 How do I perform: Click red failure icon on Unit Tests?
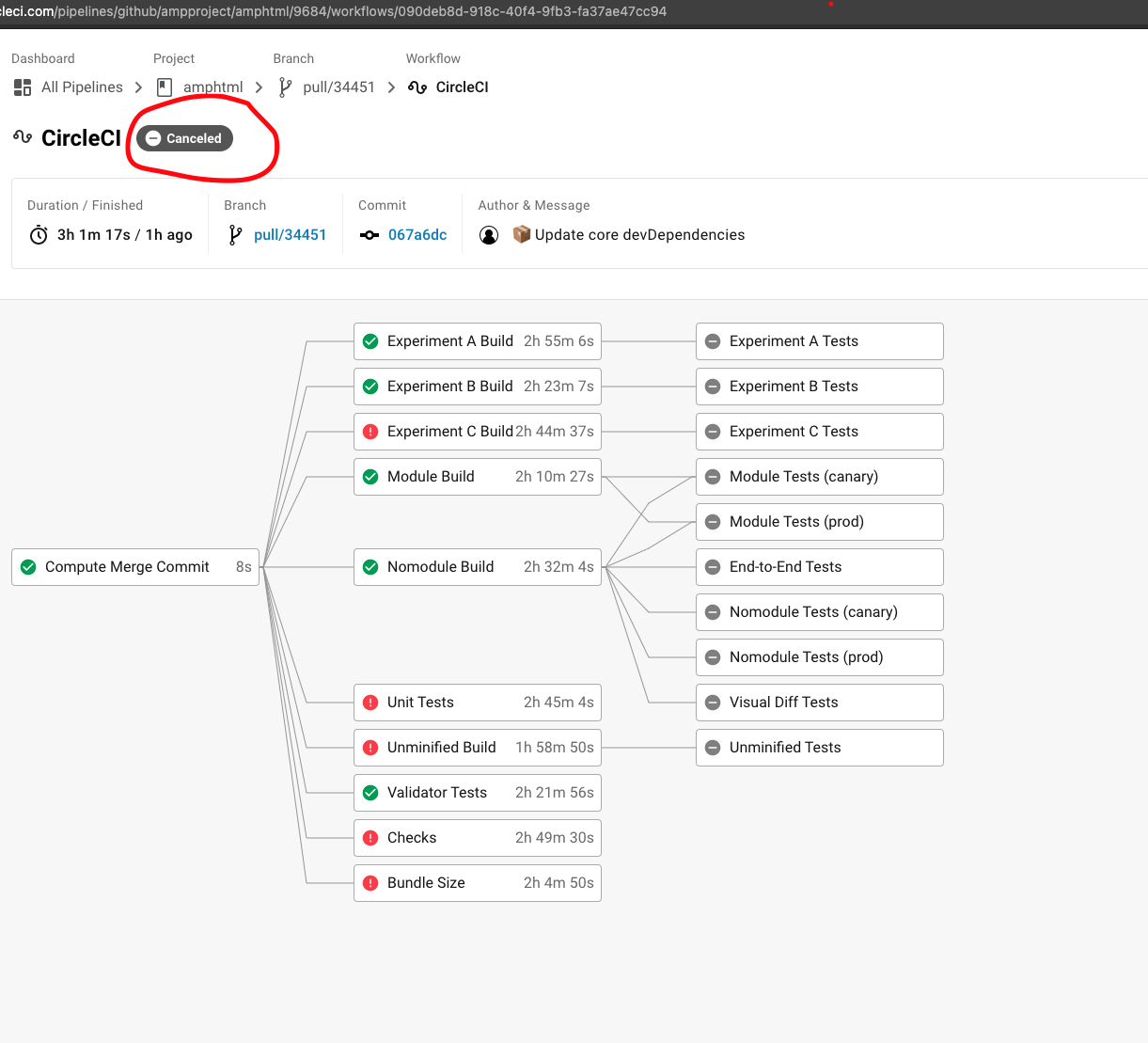pyautogui.click(x=370, y=703)
